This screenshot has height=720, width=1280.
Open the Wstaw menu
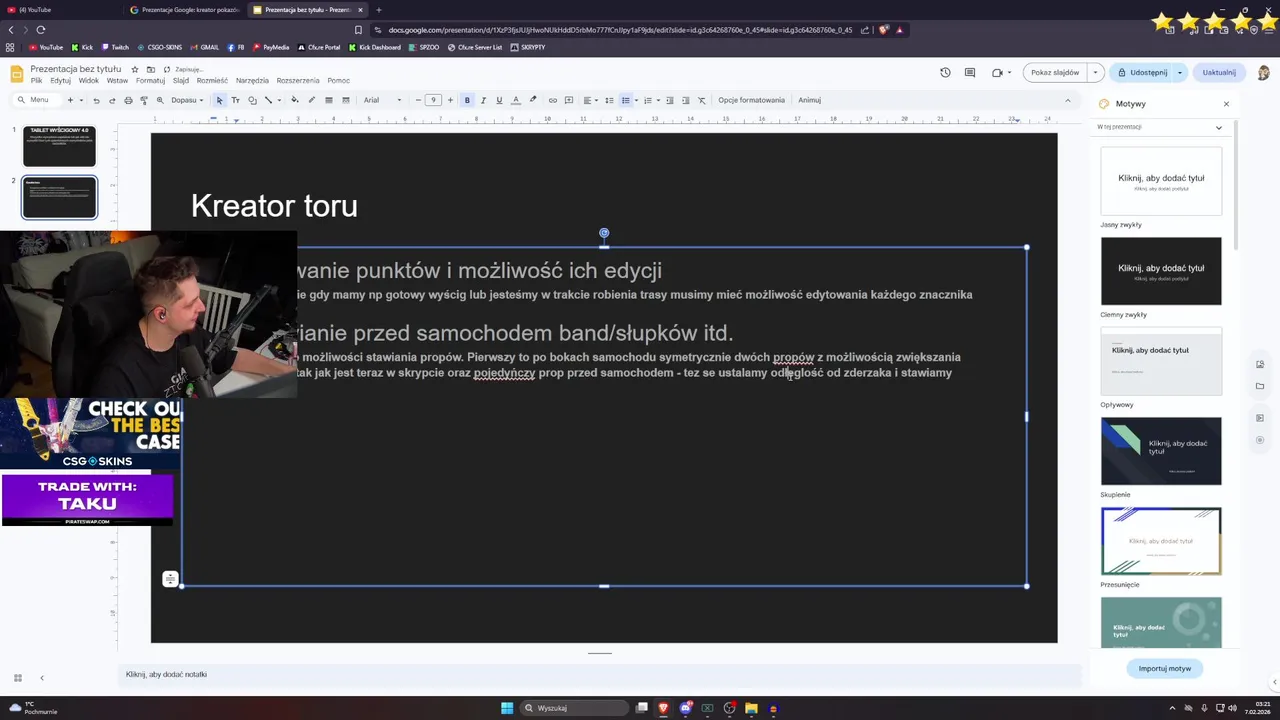(x=117, y=81)
